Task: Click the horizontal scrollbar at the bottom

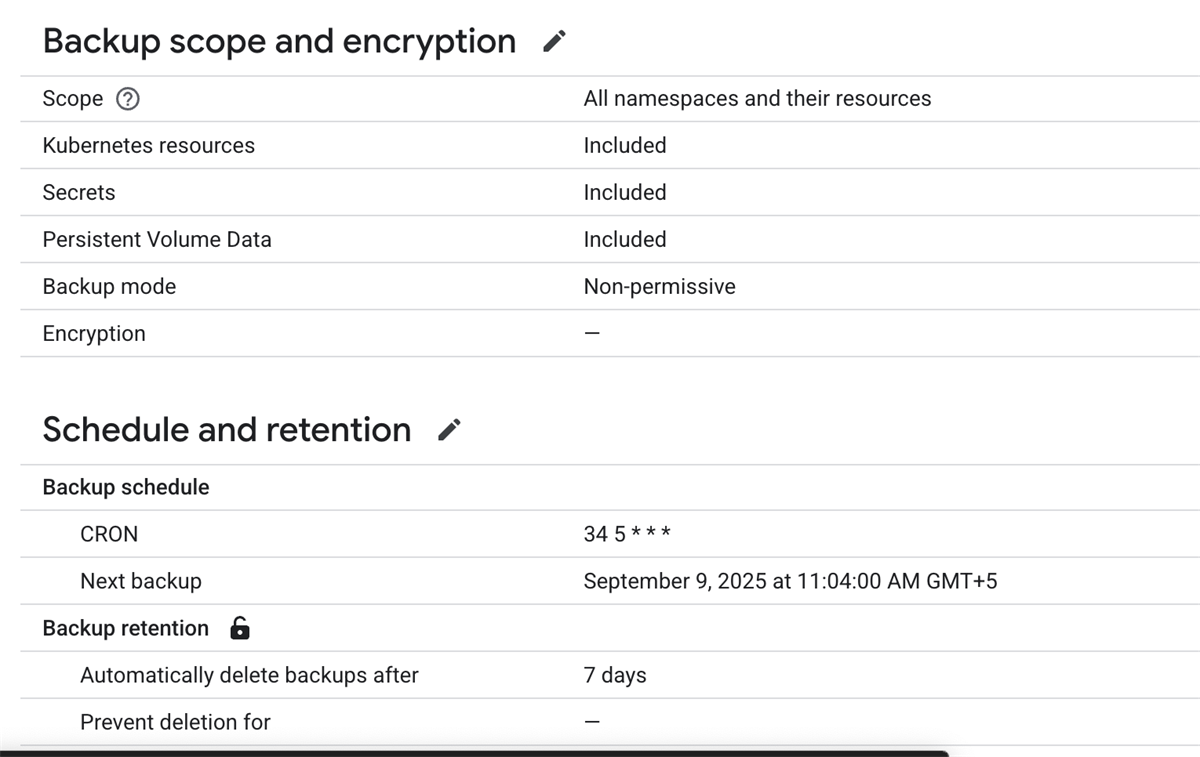Action: [480, 751]
